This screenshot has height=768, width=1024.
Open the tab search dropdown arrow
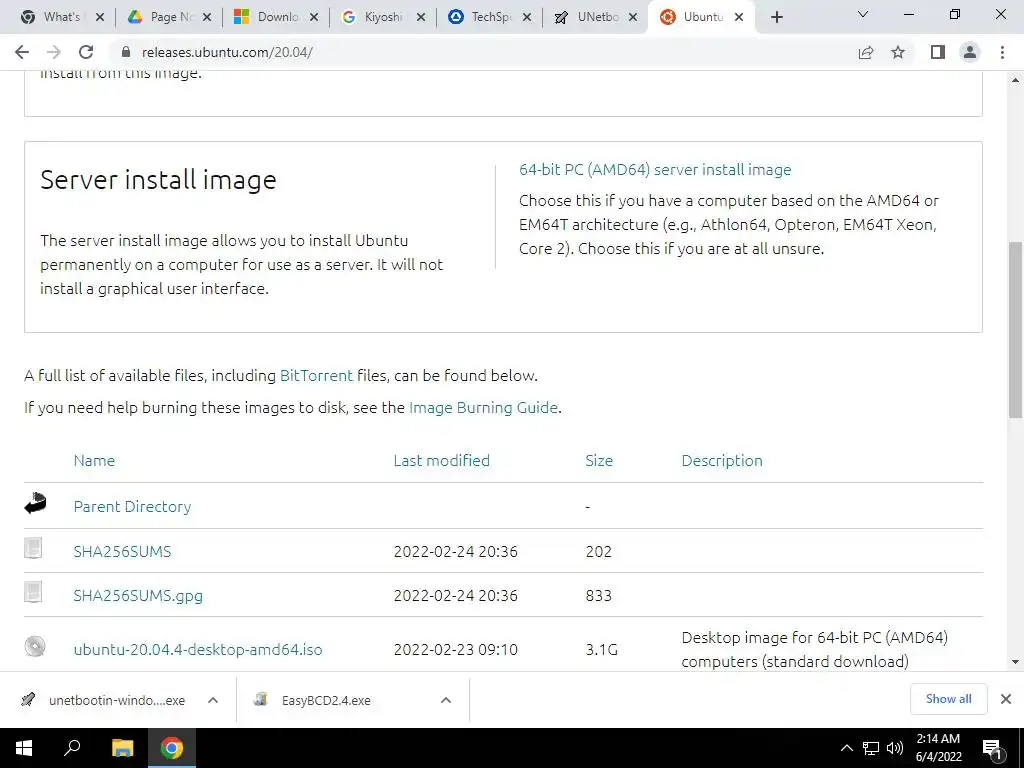coord(863,14)
